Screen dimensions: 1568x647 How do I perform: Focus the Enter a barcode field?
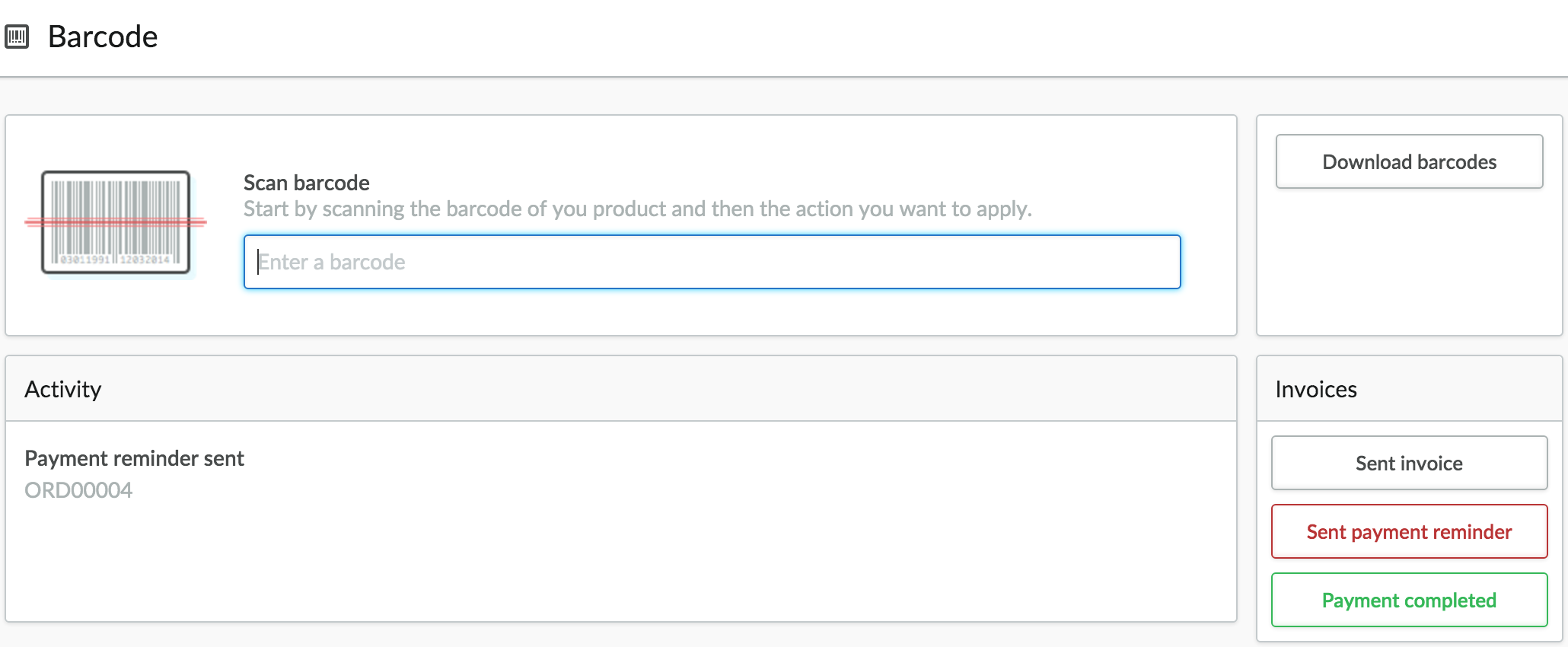coord(712,262)
